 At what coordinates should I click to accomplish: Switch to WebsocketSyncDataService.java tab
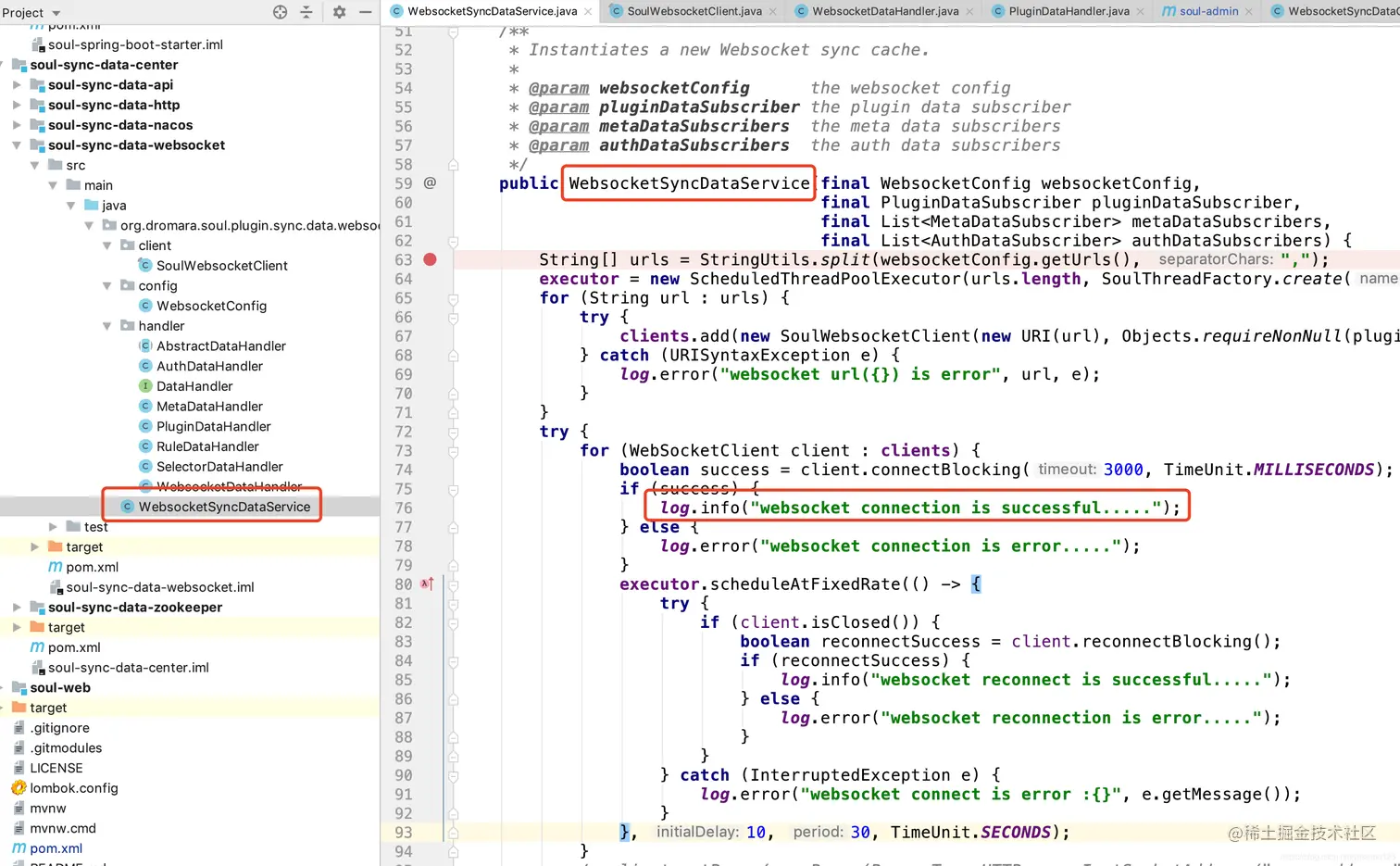click(x=492, y=11)
